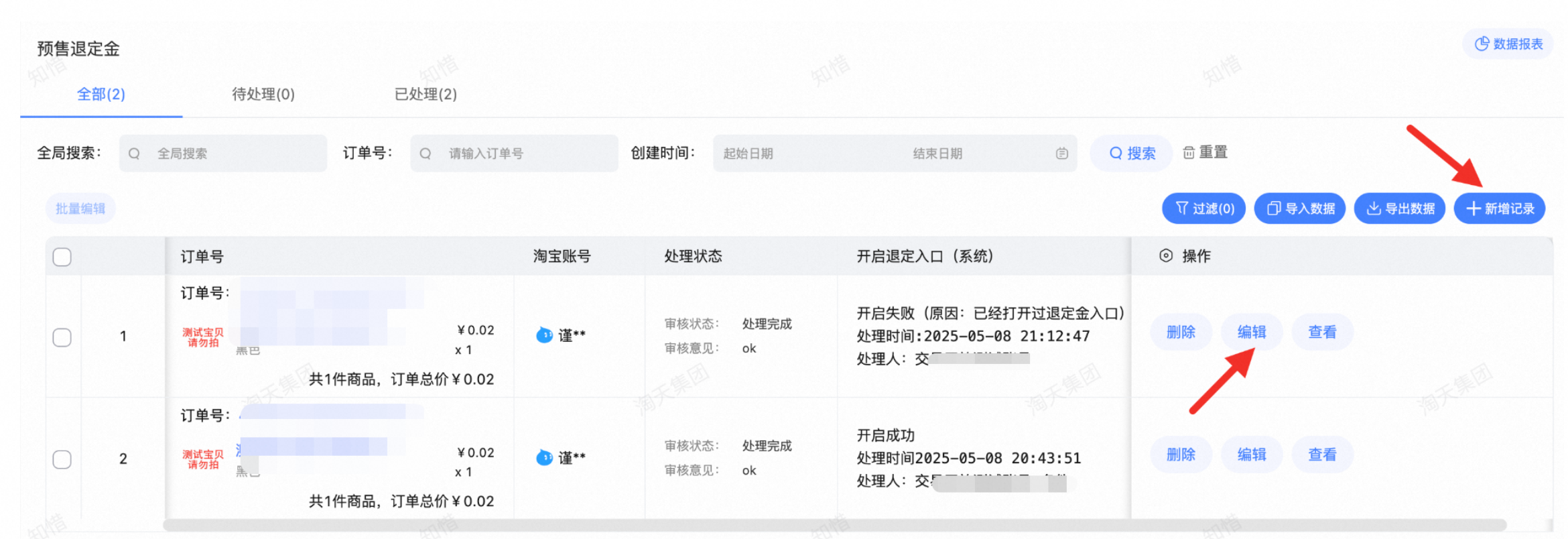This screenshot has height=539, width=1568.
Task: Click the 预售退定金 page title
Action: pos(78,49)
